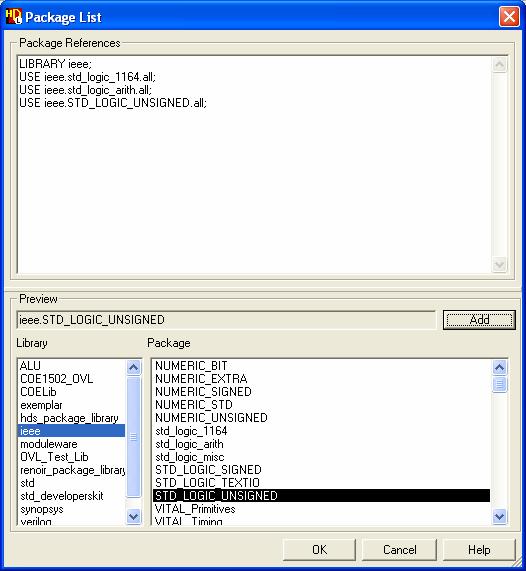Select the synopsys library entry
Image resolution: width=526 pixels, height=571 pixels.
click(x=42, y=509)
